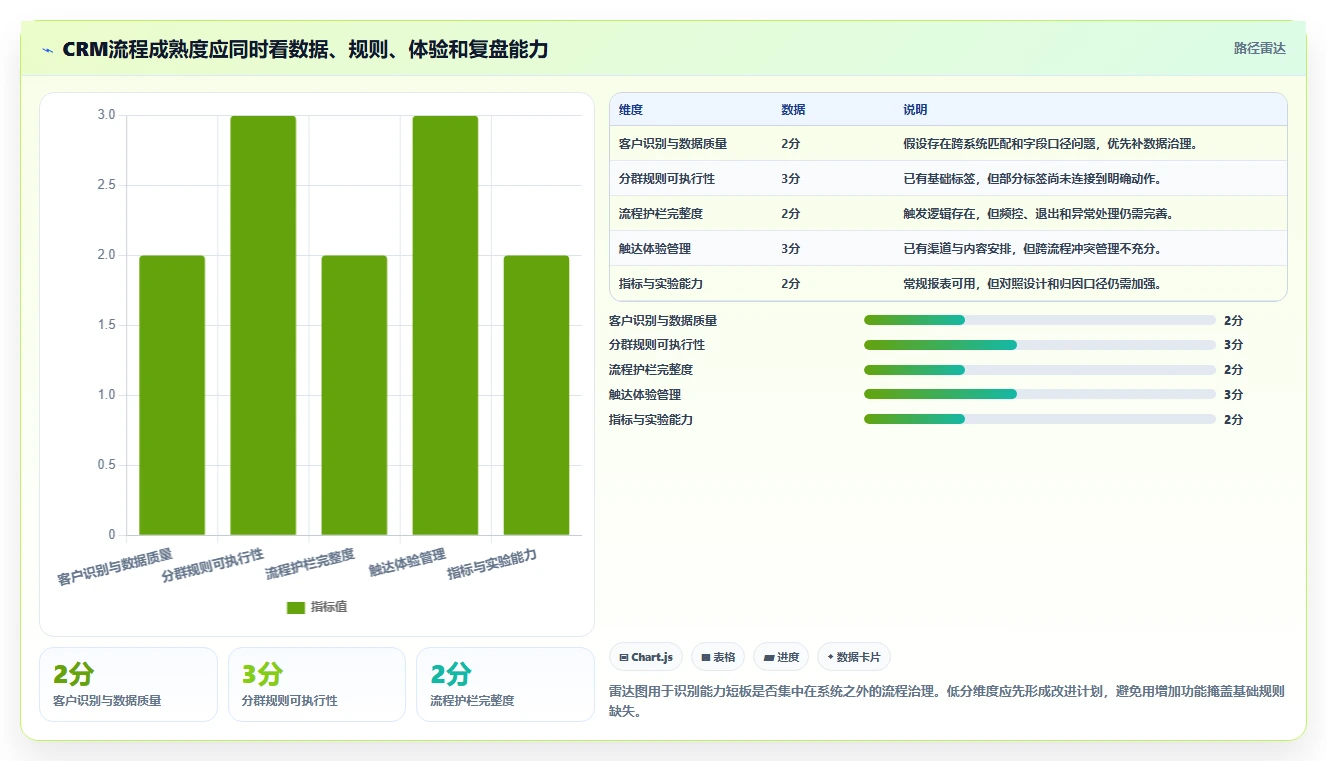This screenshot has width=1327, height=761.
Task: Select the 表格 tag chip
Action: coord(718,657)
